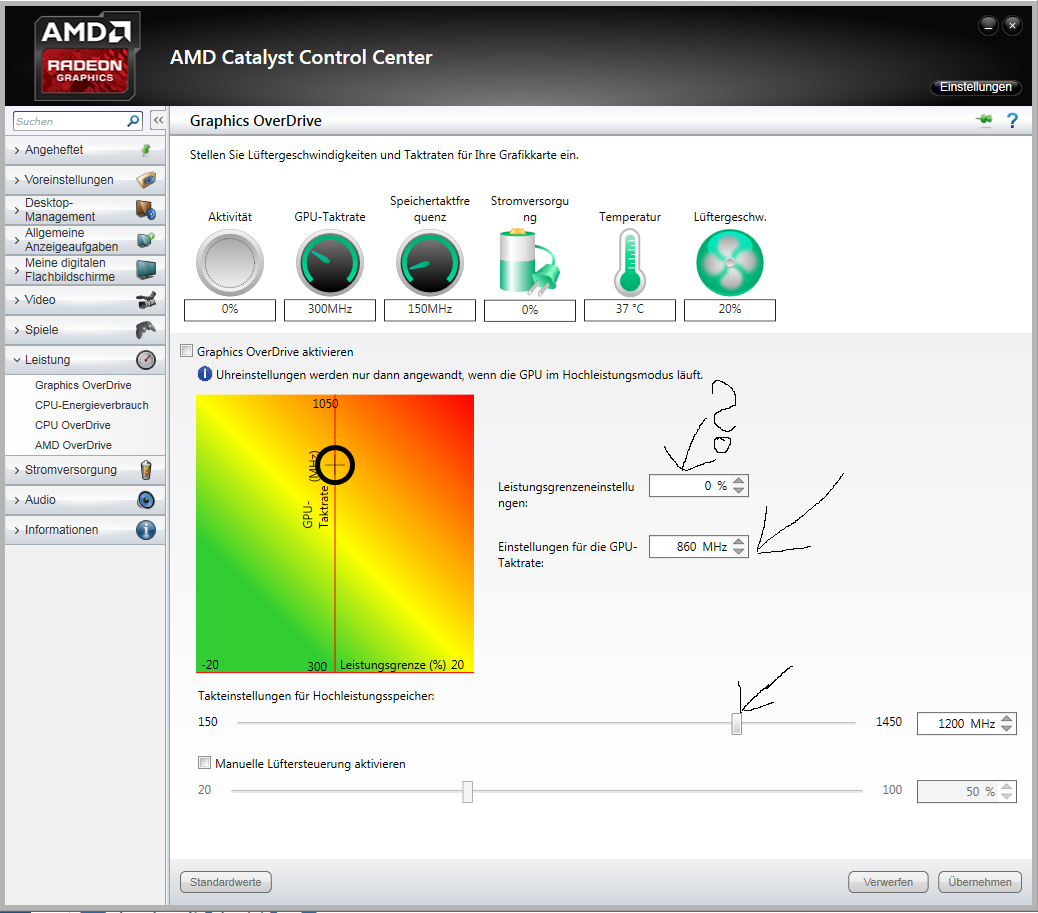This screenshot has height=913, width=1038.
Task: Click black circle marker in OverDrive graph
Action: click(x=335, y=465)
